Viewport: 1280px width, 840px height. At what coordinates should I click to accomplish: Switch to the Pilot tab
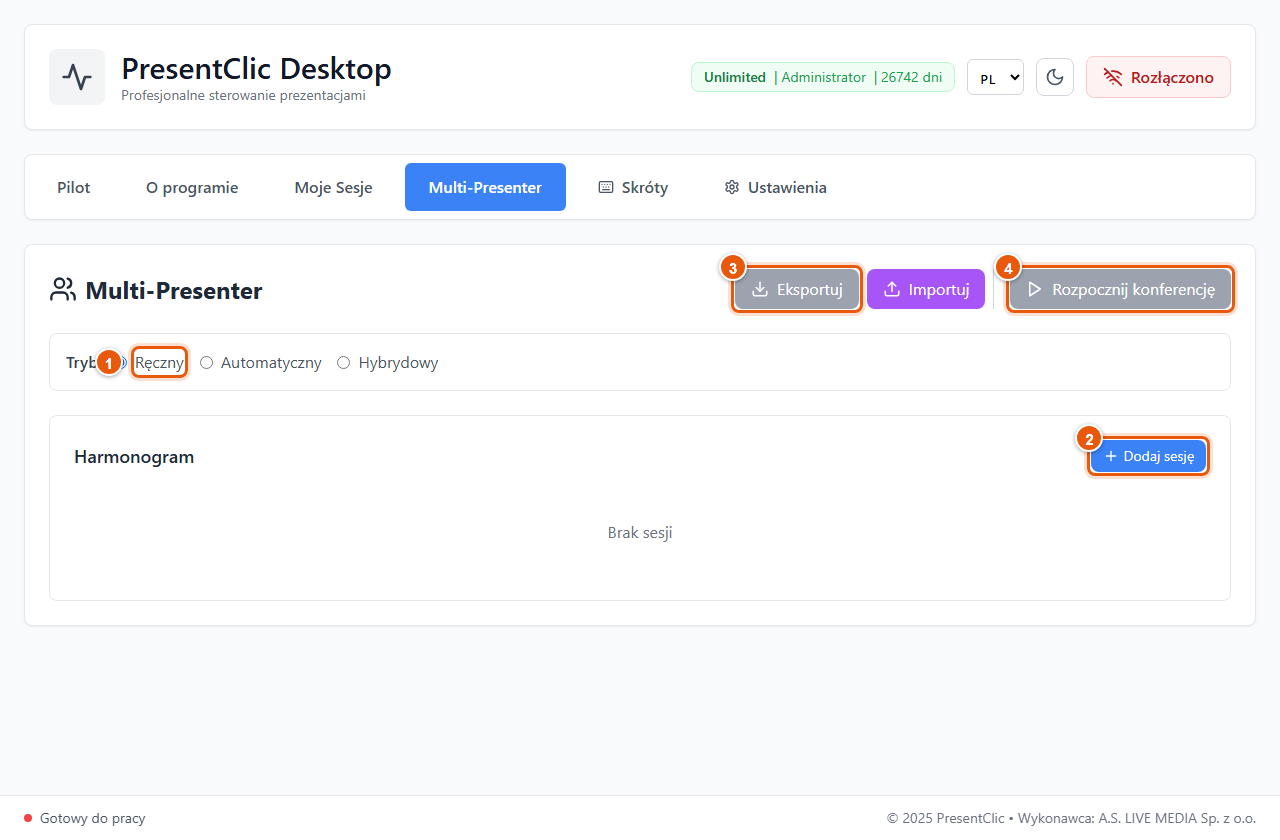coord(74,187)
